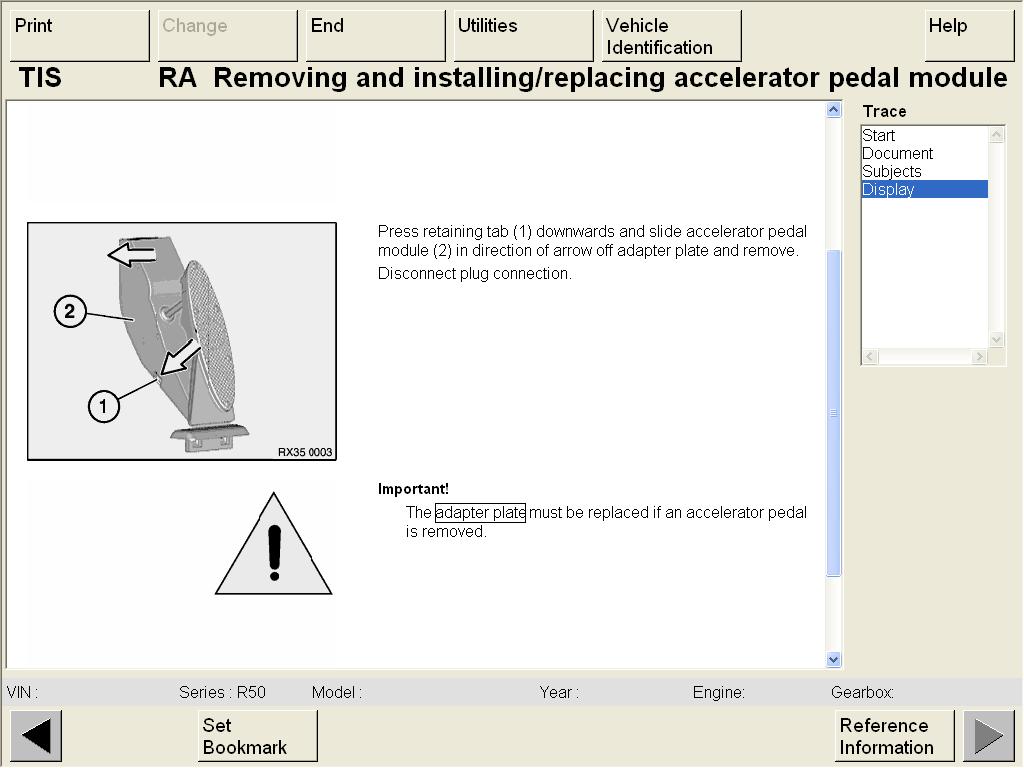Open the Help button
The height and width of the screenshot is (768, 1024).
(x=969, y=36)
